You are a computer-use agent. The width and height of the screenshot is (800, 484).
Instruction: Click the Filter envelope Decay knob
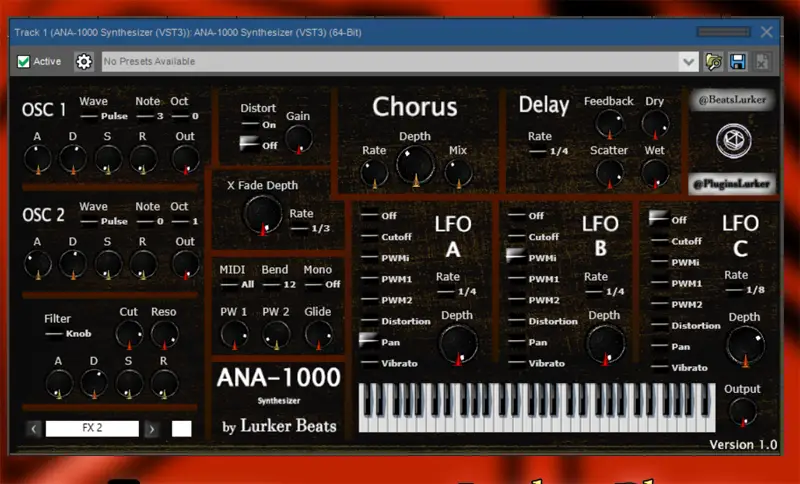(94, 384)
